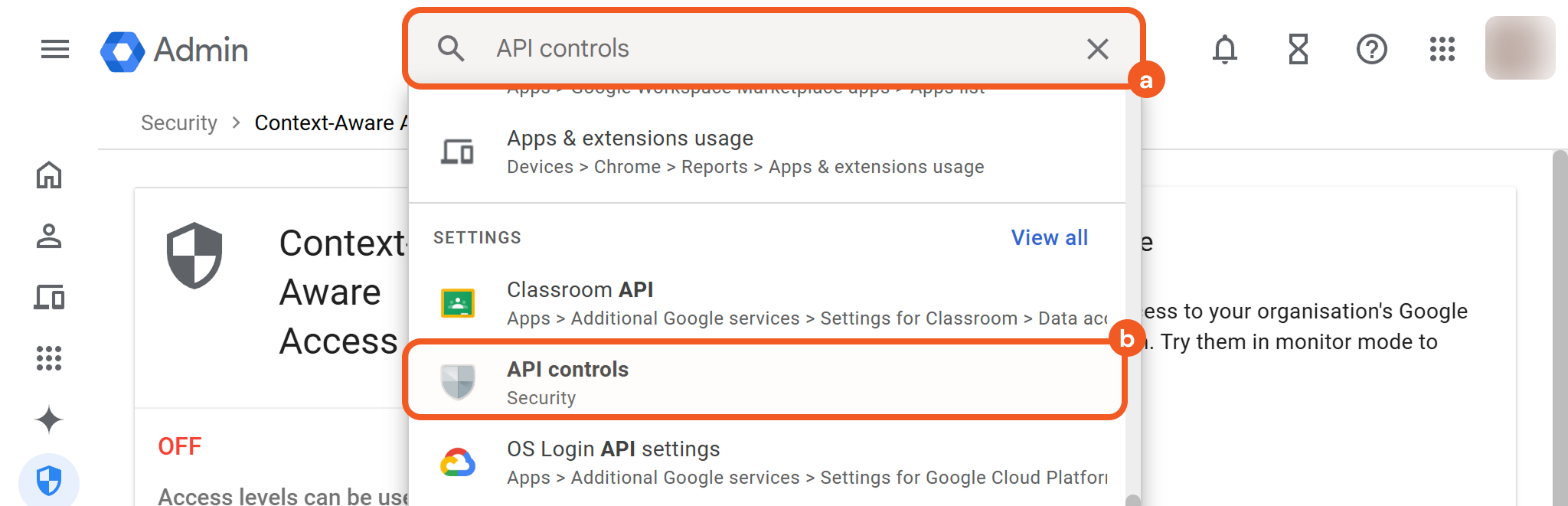
Task: Open Apps grid in the left sidebar
Action: [x=49, y=357]
